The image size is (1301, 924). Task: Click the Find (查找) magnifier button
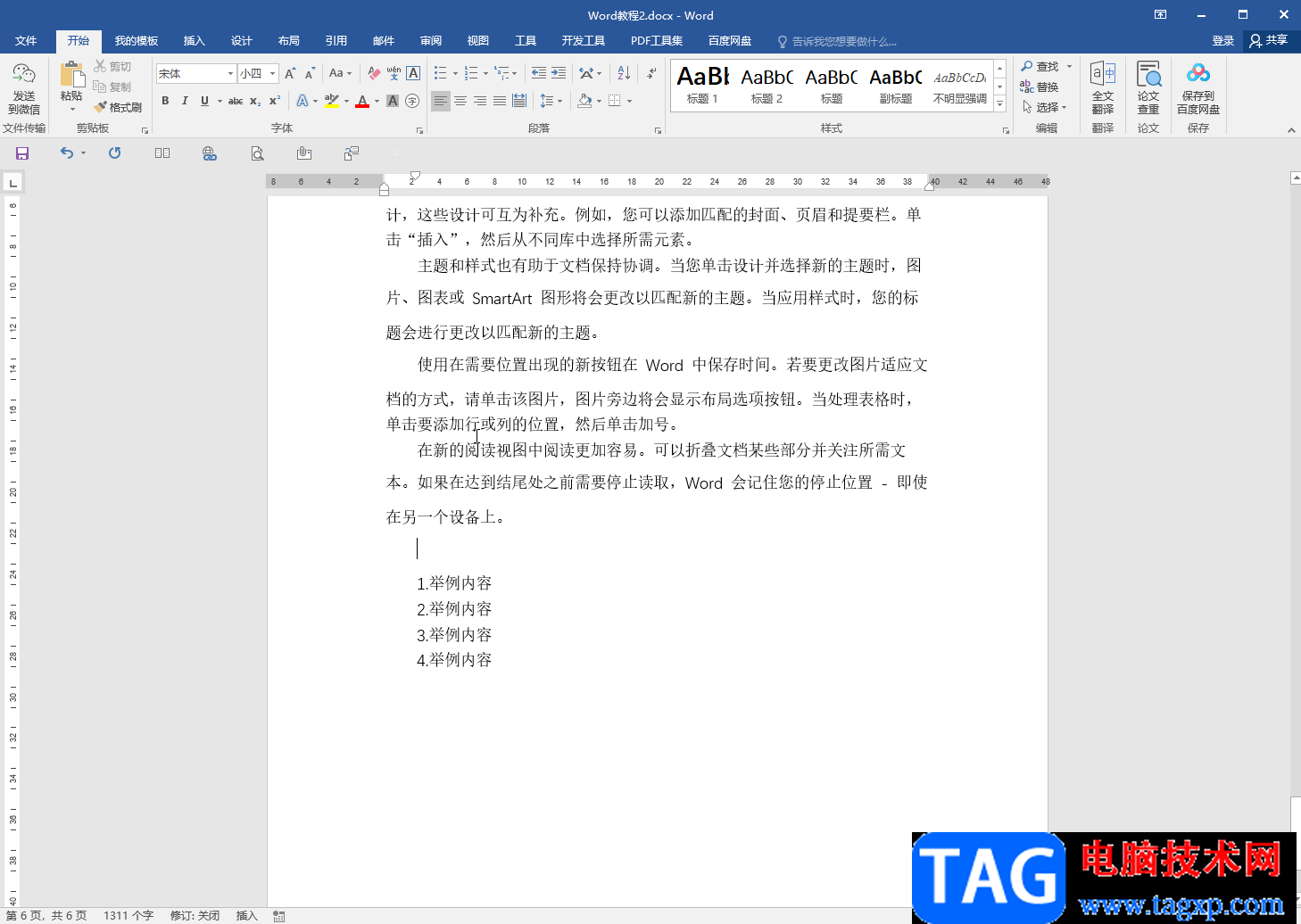(x=1040, y=67)
